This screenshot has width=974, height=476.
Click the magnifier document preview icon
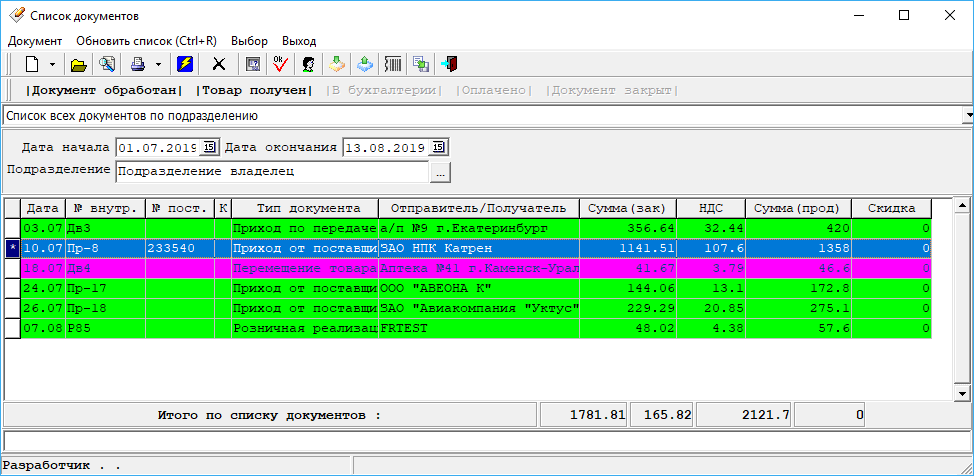pos(107,64)
